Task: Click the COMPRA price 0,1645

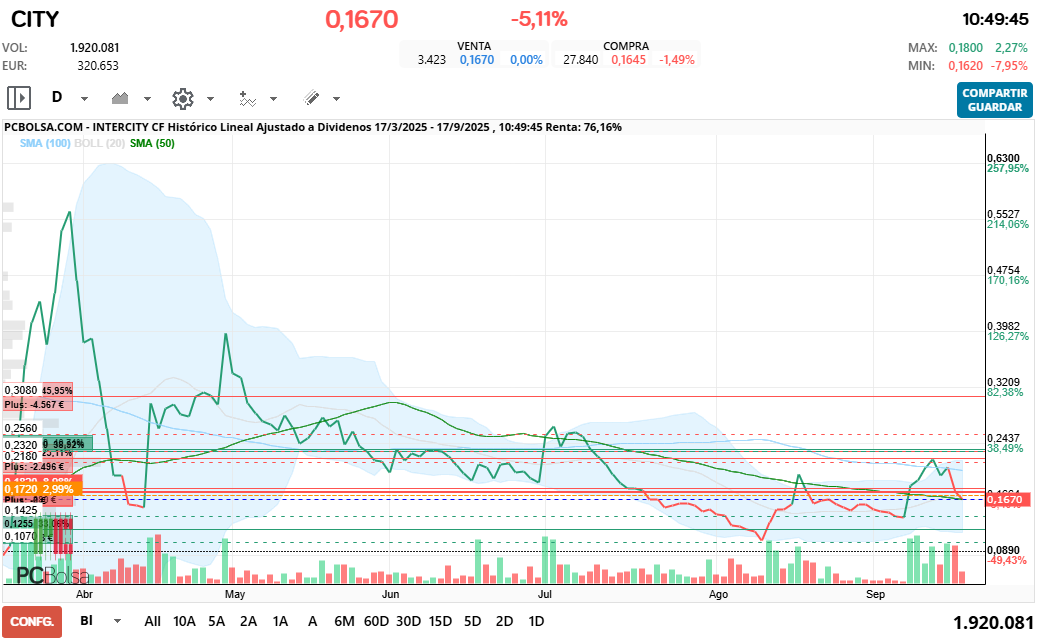Action: [628, 59]
